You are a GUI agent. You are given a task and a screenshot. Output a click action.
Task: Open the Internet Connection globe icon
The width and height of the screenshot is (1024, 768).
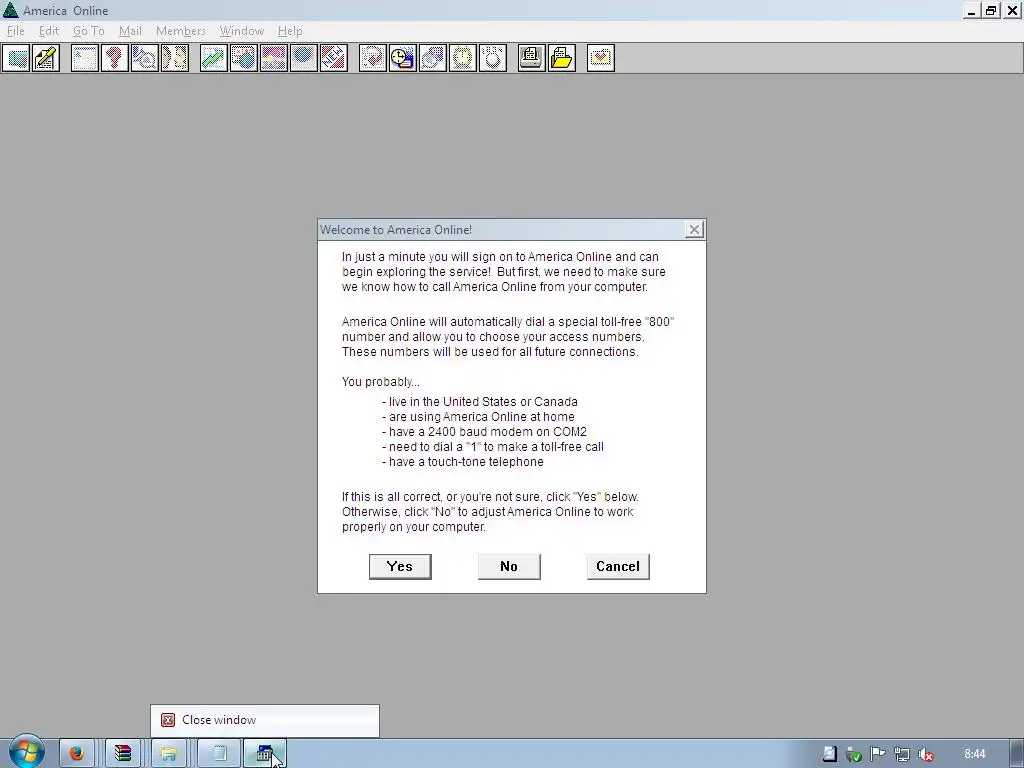click(x=304, y=58)
